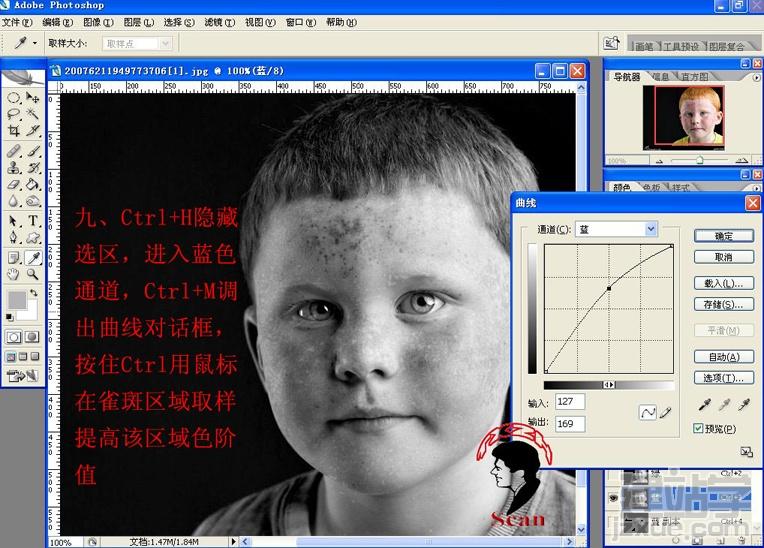This screenshot has height=548, width=764.
Task: Select the Blur tool
Action: 14,201
